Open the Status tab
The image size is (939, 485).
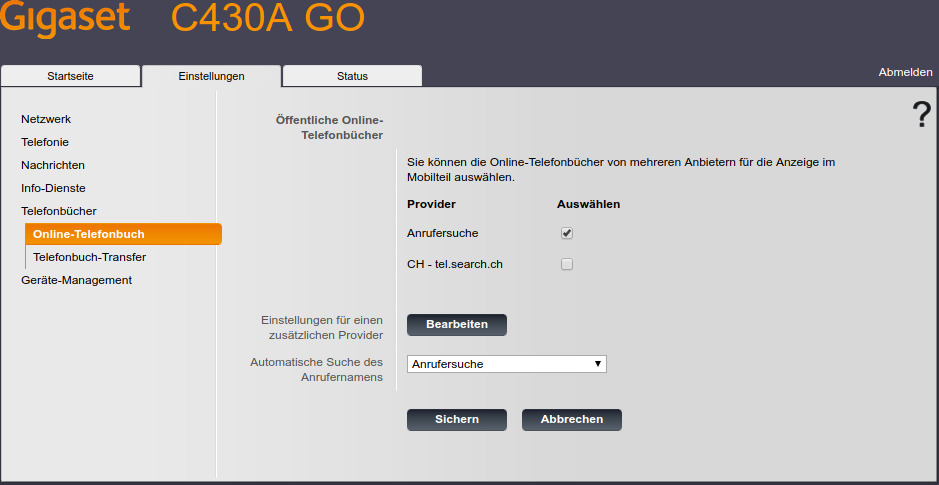352,76
